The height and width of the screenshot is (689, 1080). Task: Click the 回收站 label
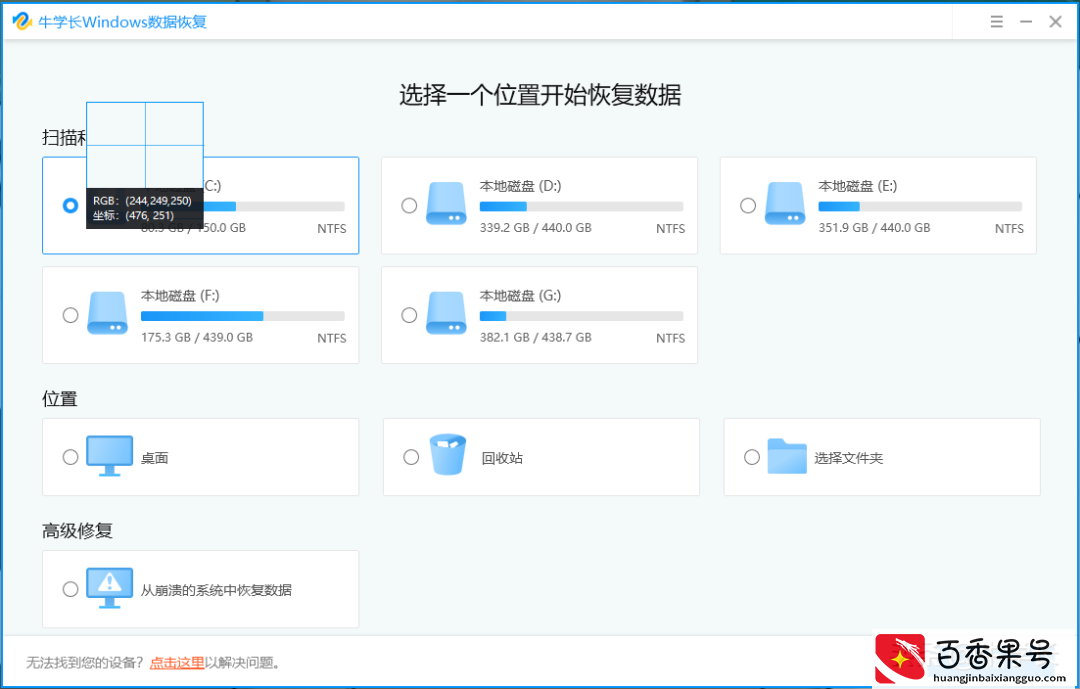502,458
